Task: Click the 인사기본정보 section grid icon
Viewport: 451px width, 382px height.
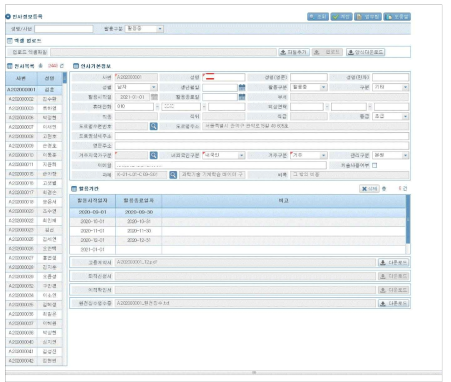Action: click(x=76, y=66)
